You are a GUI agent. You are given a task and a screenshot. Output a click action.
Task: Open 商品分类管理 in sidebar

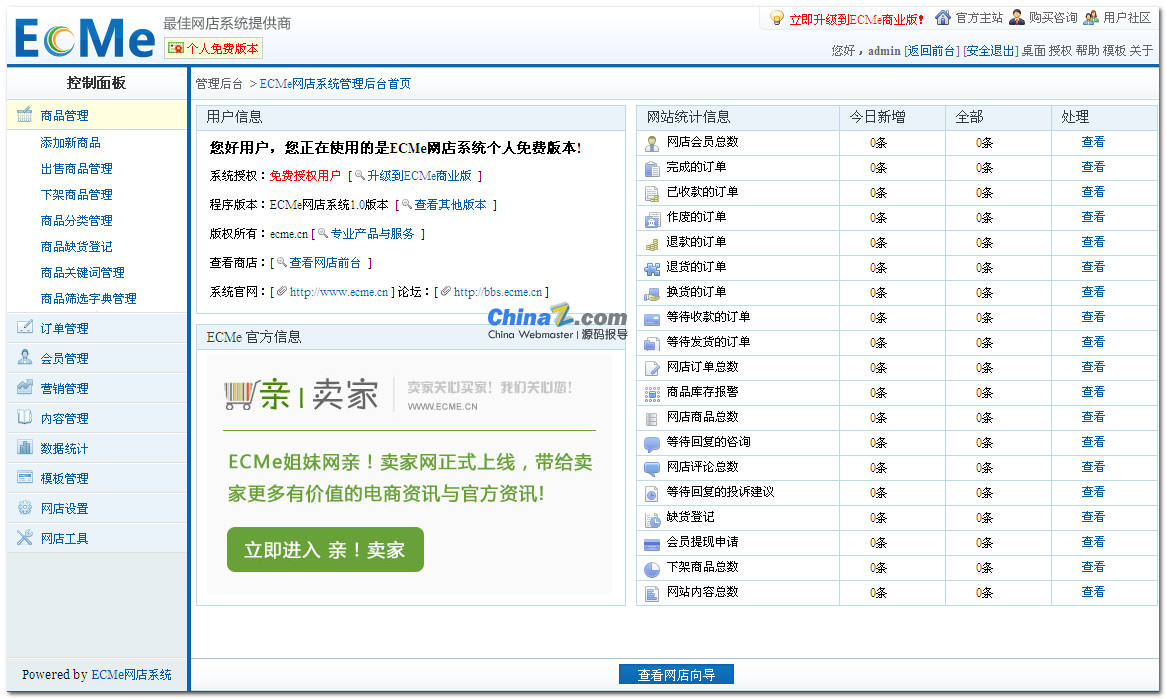[77, 220]
